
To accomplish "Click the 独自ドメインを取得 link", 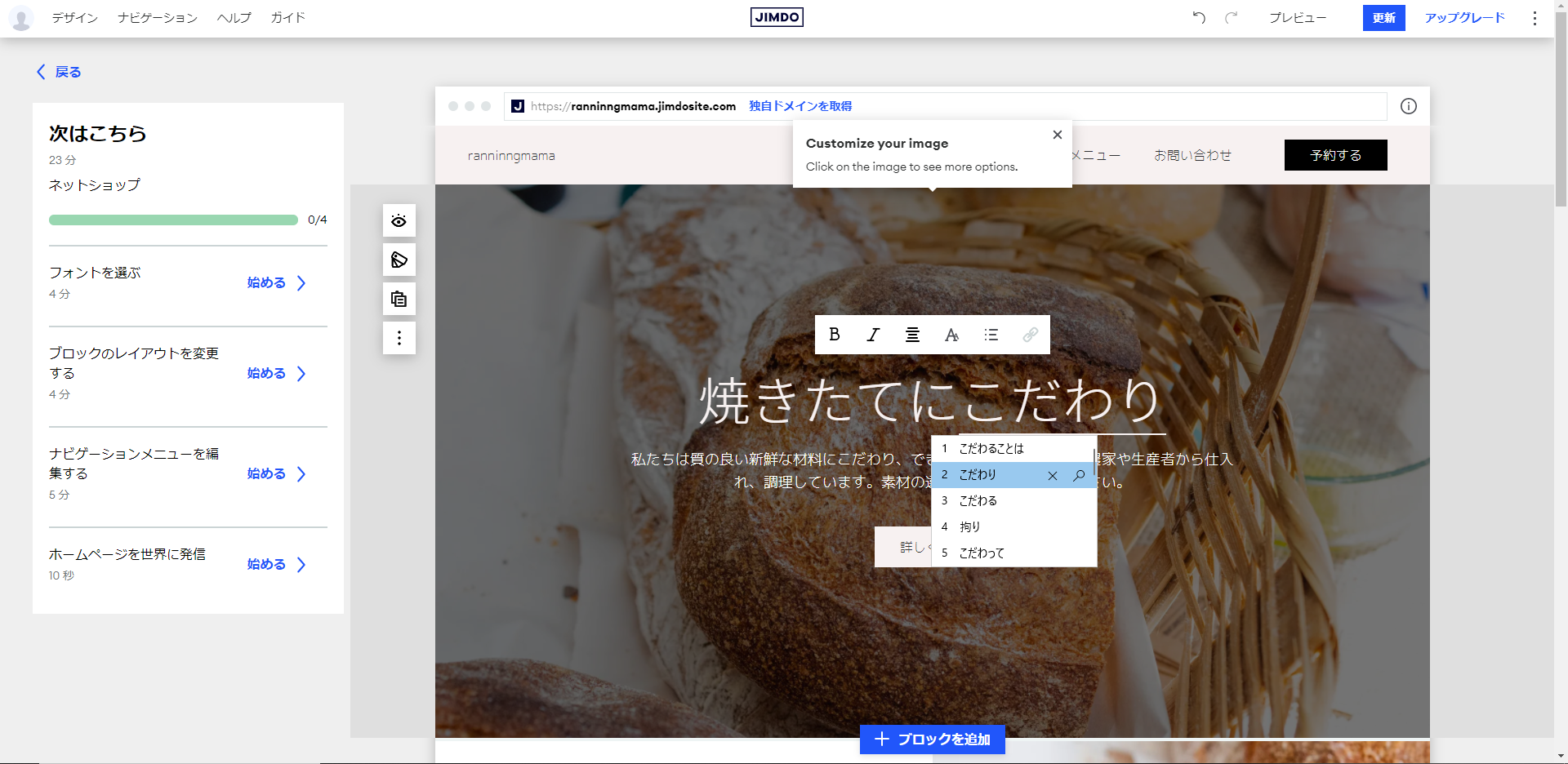I will (800, 106).
